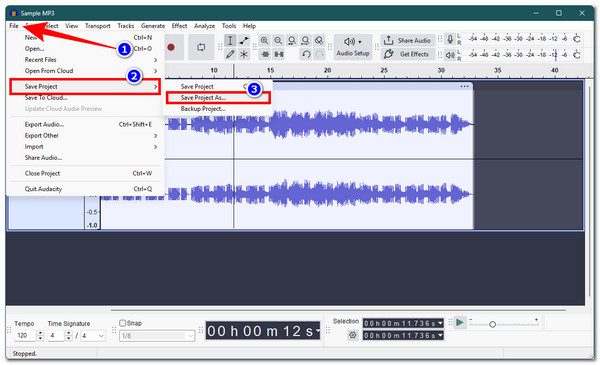Toggle the Loop playback button
Screen dimensions: 600x365
[201, 47]
